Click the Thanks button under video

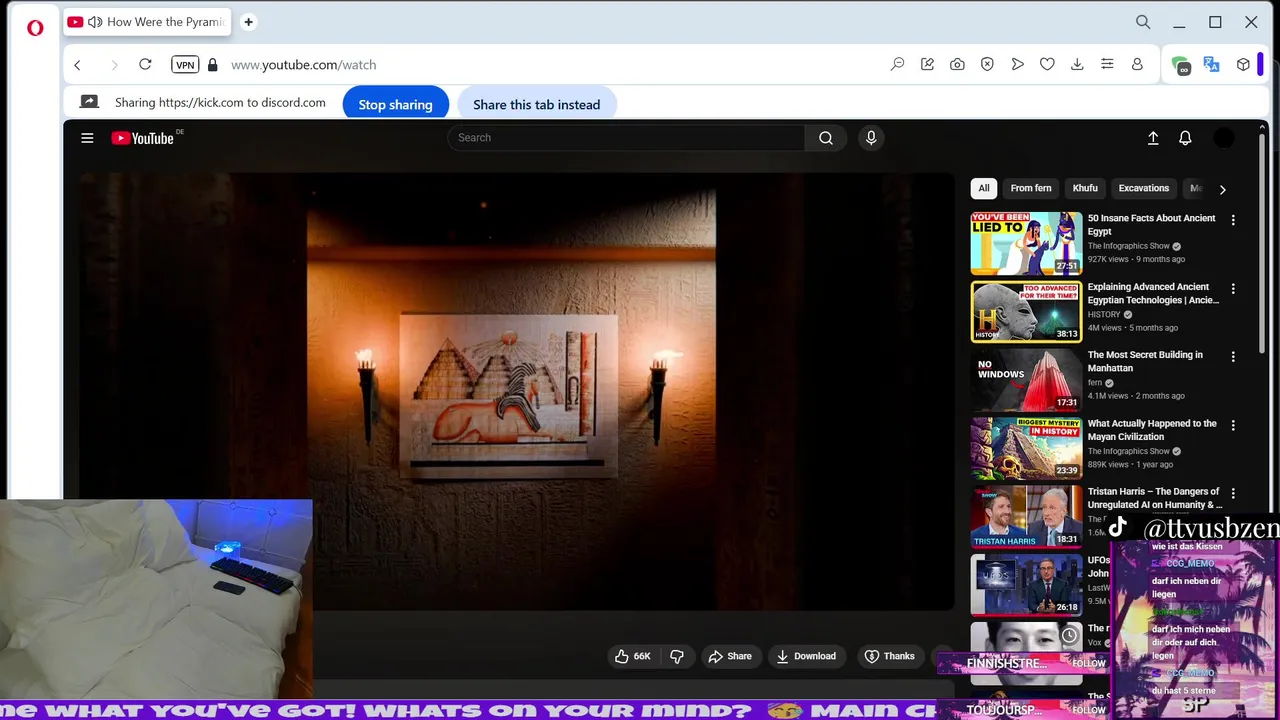(x=889, y=656)
